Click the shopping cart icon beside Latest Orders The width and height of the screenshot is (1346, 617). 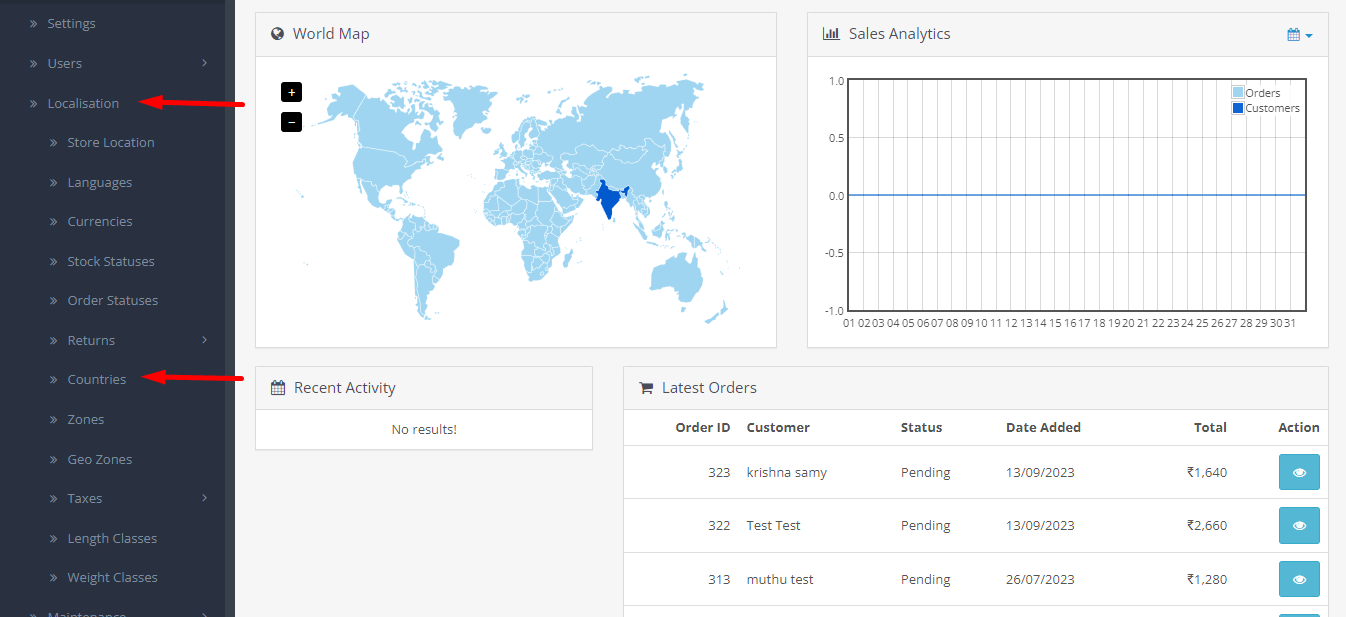(x=646, y=388)
